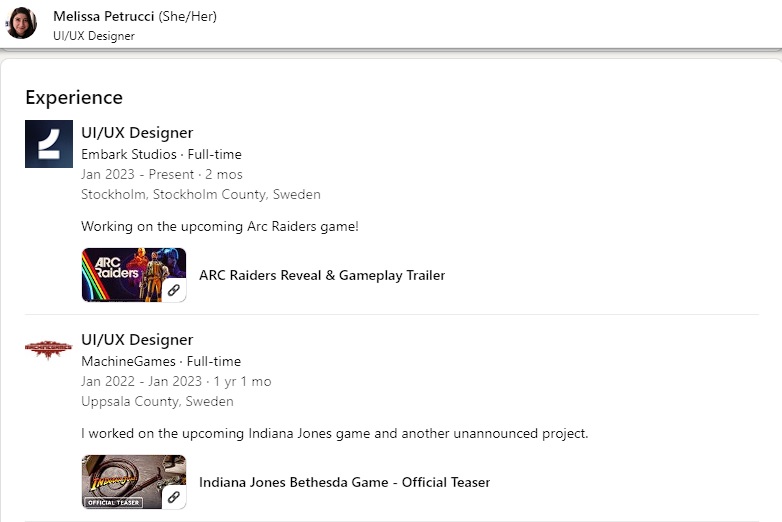Click the Uppsala County, Sweden location text
Viewport: 782px width, 522px height.
point(157,401)
